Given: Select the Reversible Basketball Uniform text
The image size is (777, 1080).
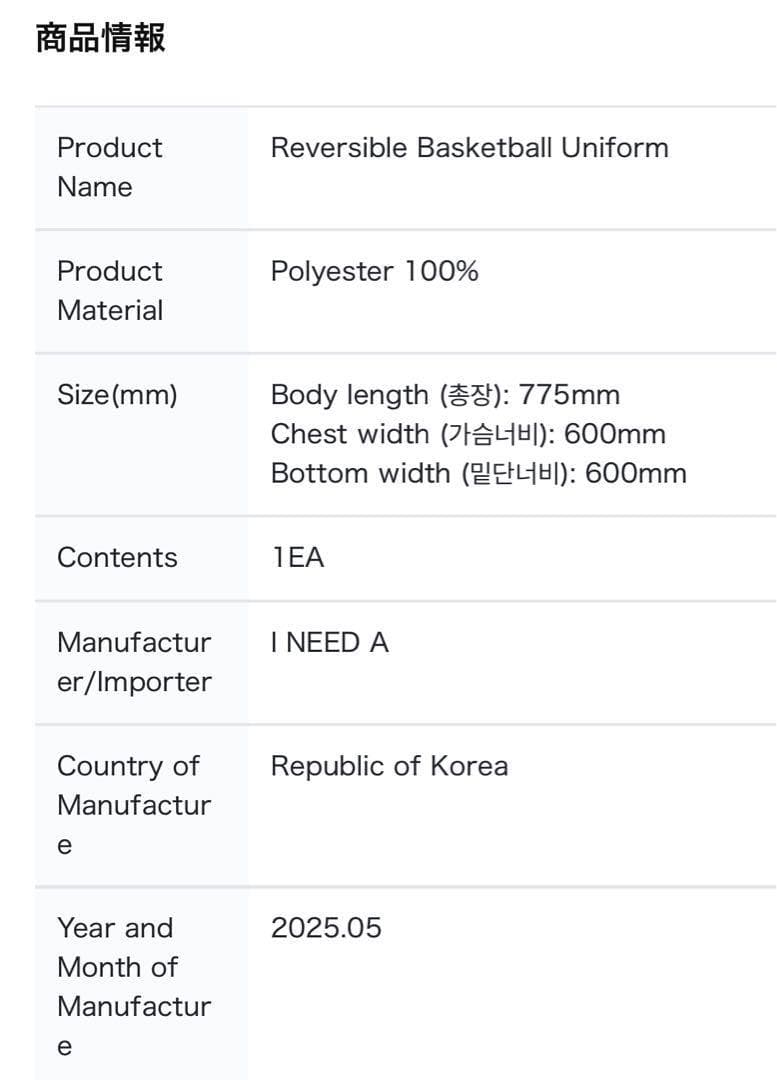Looking at the screenshot, I should (x=469, y=148).
